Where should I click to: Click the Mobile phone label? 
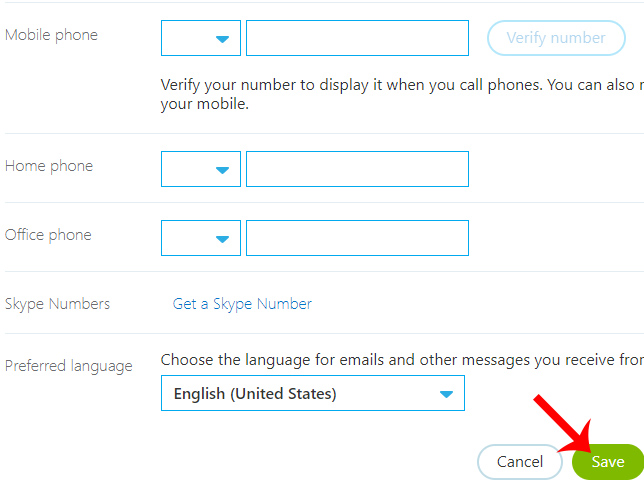(x=51, y=35)
